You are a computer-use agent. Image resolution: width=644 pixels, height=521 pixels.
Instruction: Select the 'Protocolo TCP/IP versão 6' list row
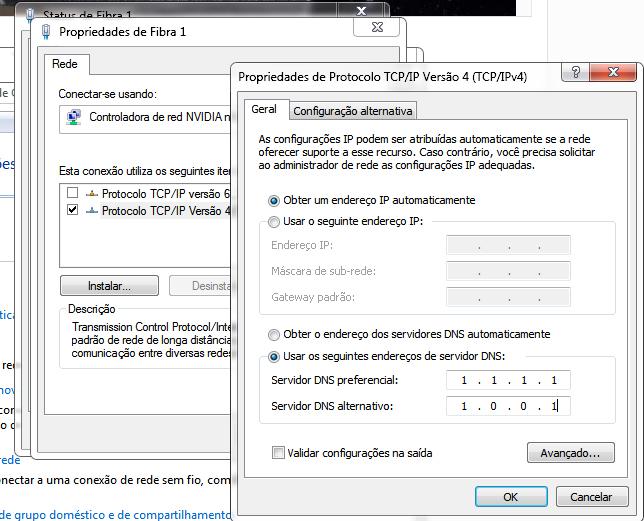click(x=146, y=193)
